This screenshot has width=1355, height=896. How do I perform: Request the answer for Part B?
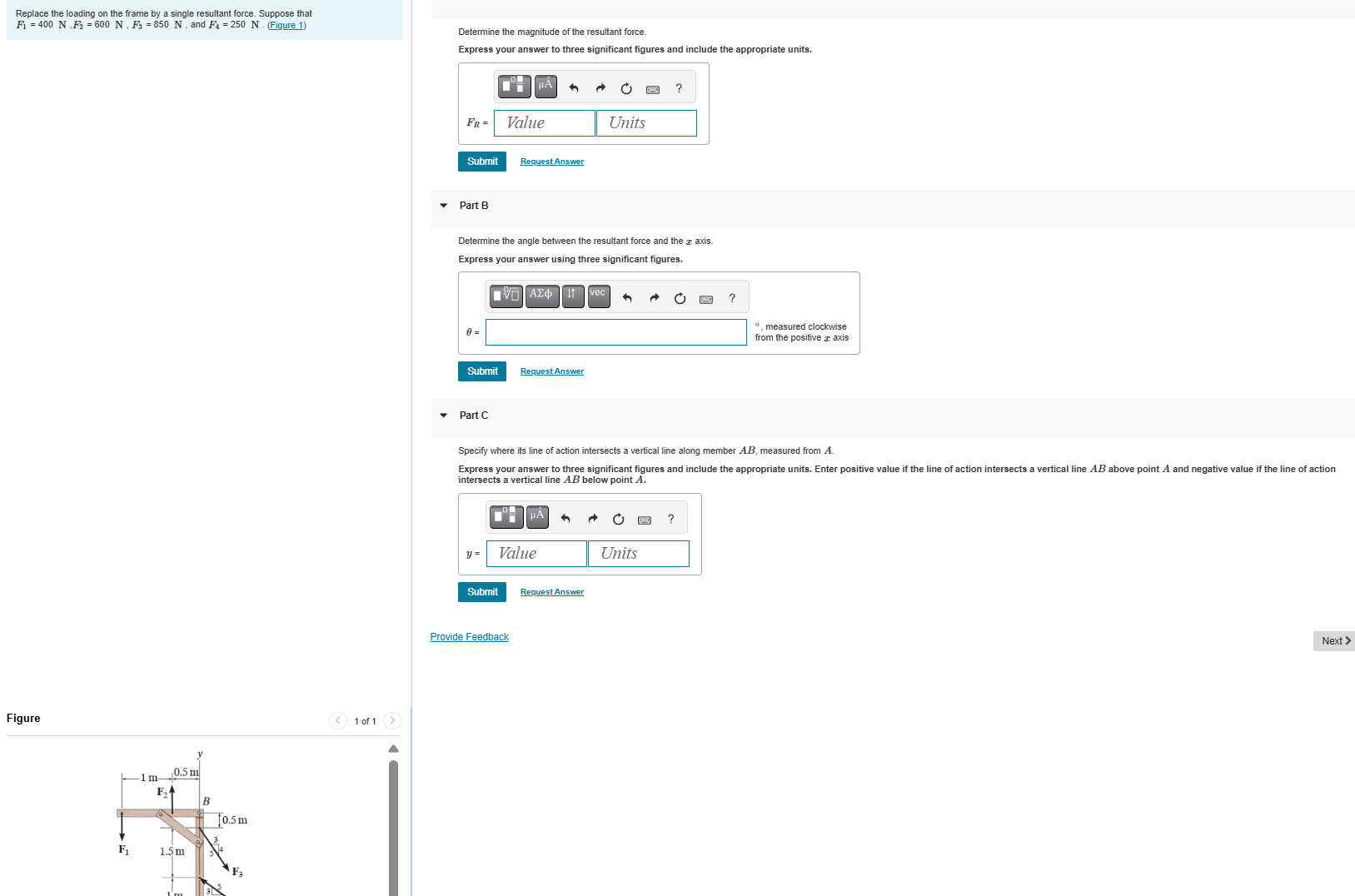pos(552,371)
